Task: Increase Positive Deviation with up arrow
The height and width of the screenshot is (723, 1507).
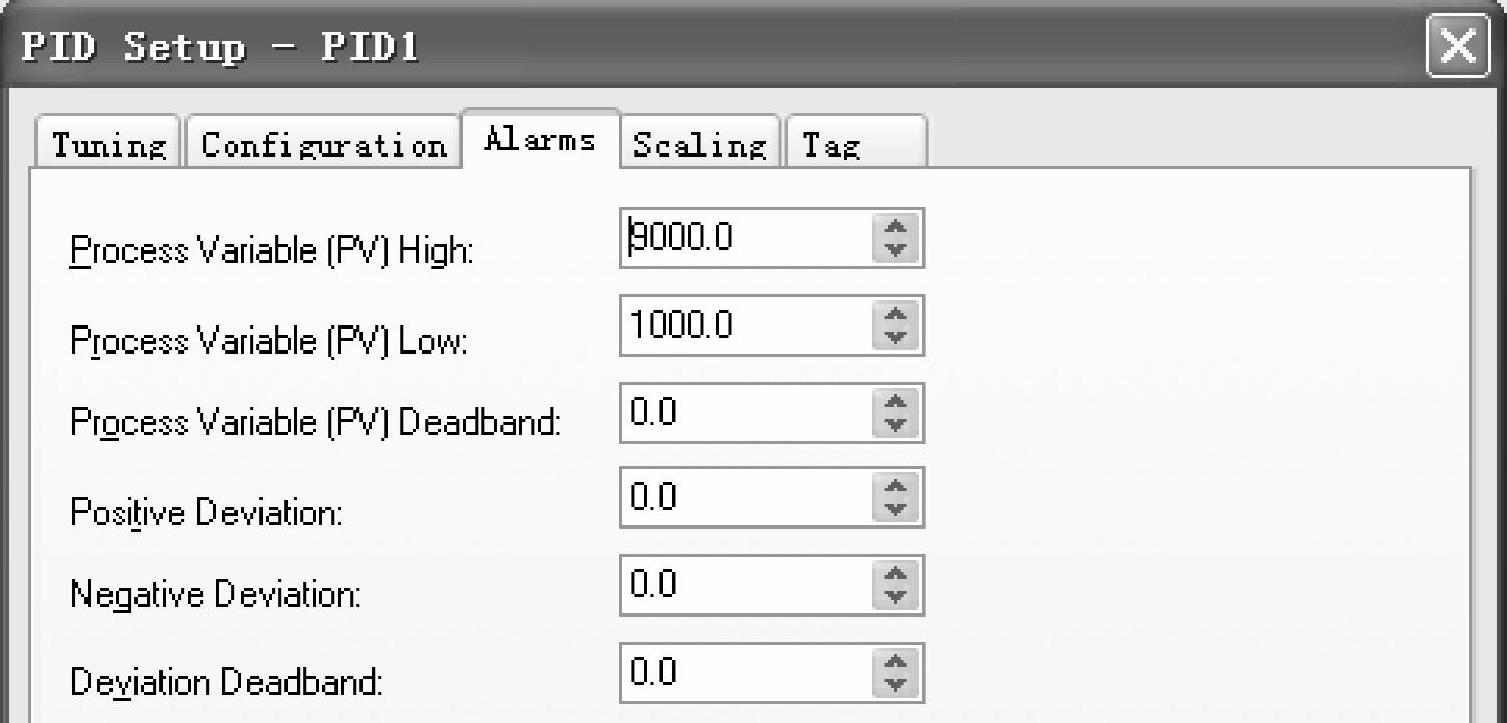Action: pos(898,485)
